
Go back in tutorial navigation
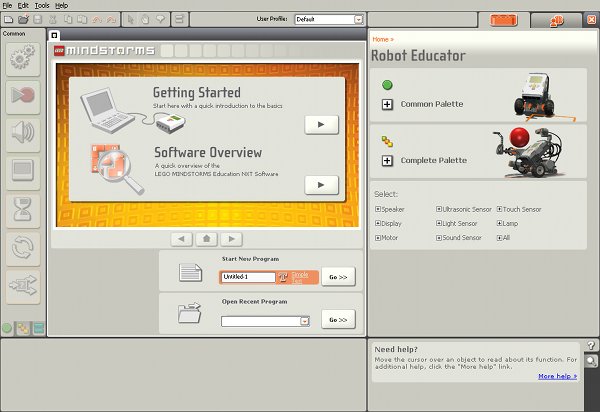181,239
